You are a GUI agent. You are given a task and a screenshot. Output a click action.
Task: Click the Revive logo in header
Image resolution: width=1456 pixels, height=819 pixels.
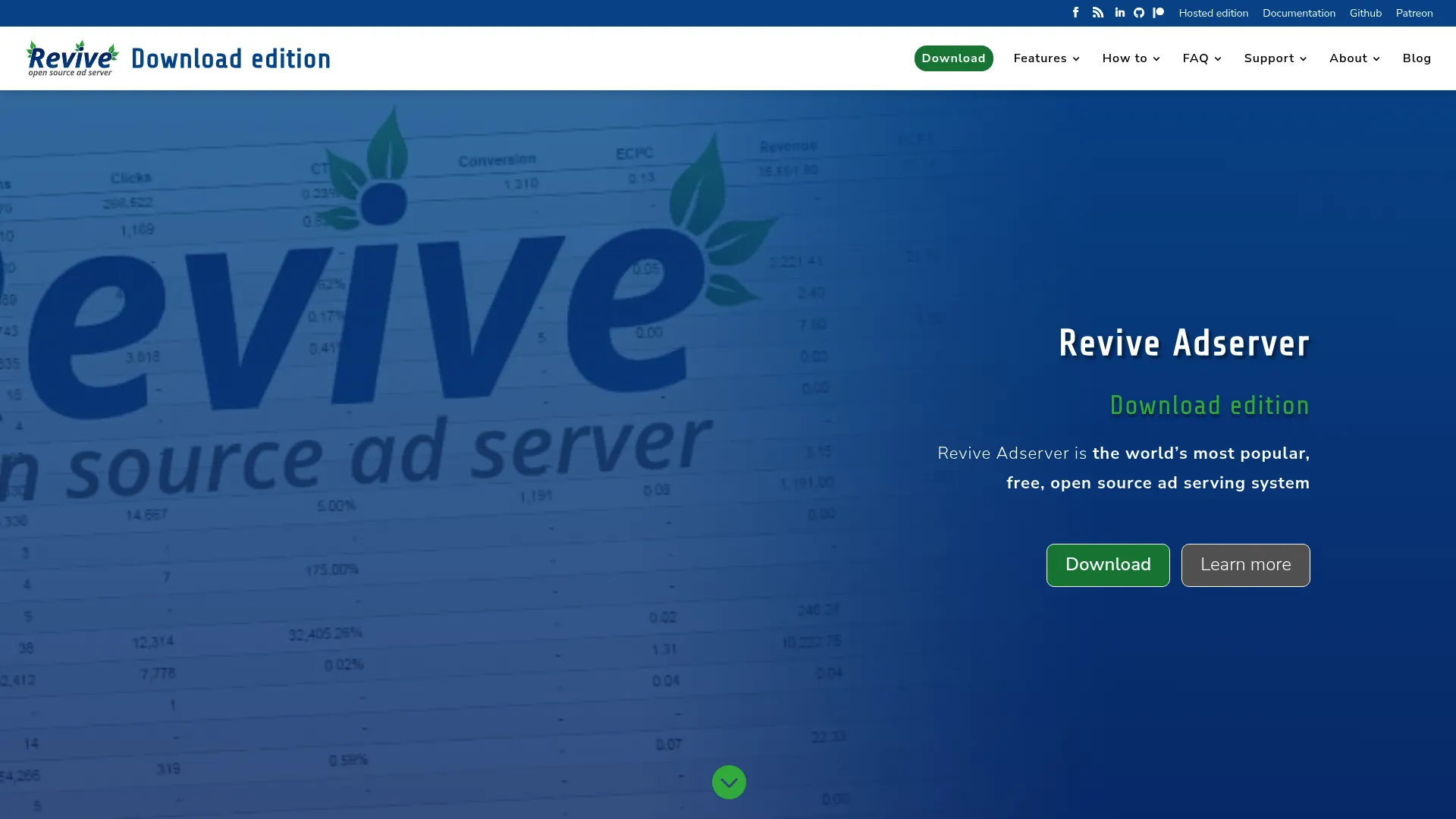(73, 58)
